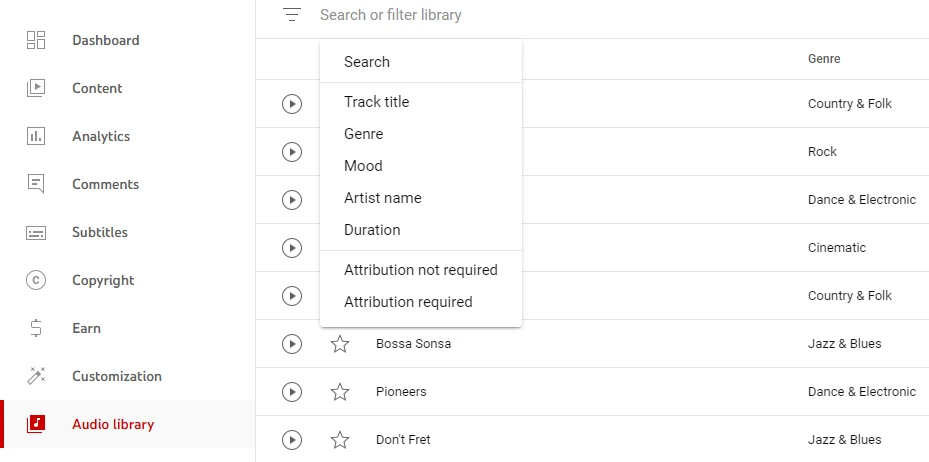Screen dimensions: 929x462
Task: Choose Track title filter entry
Action: click(421, 102)
